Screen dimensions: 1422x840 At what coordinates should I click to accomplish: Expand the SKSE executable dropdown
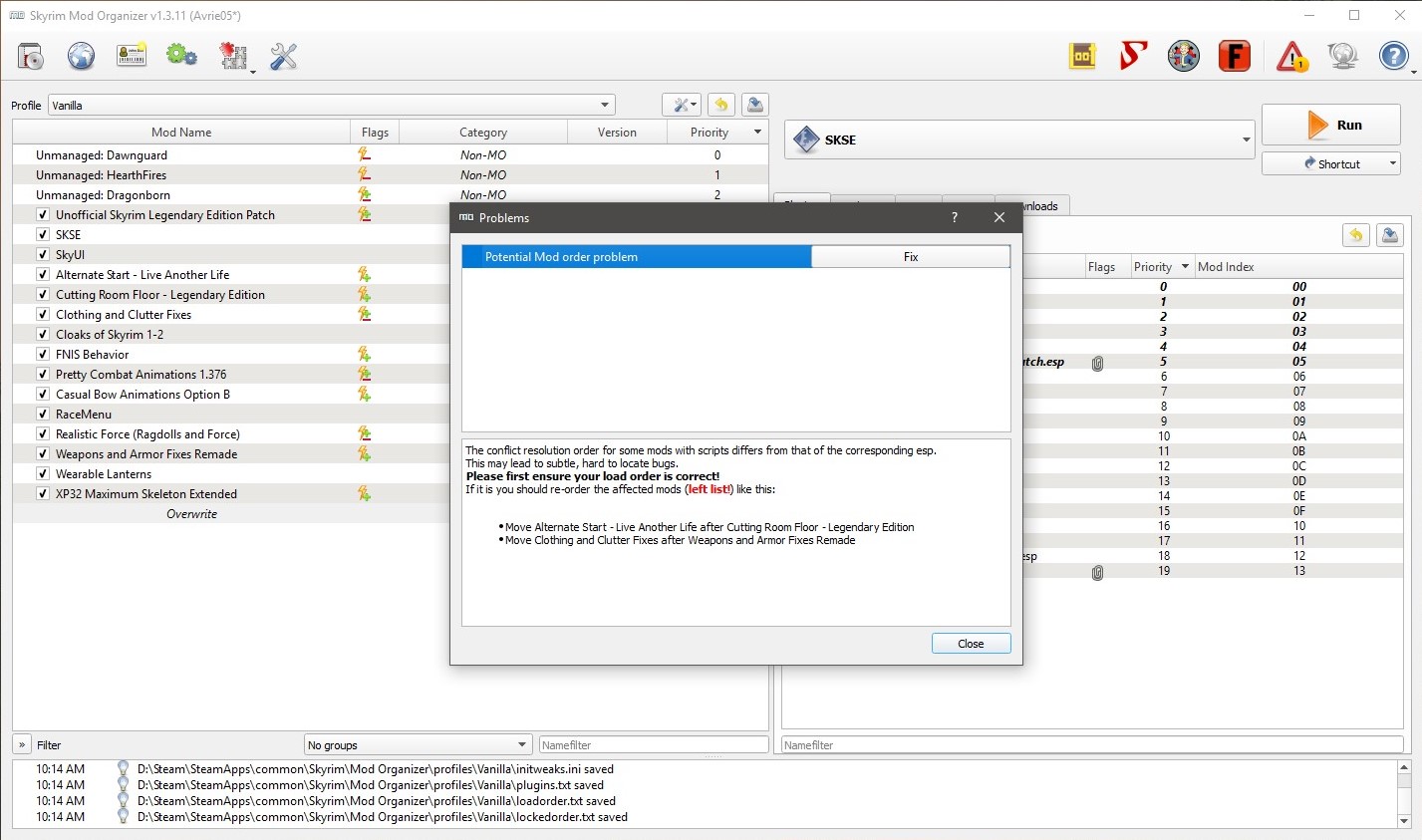[1020, 140]
